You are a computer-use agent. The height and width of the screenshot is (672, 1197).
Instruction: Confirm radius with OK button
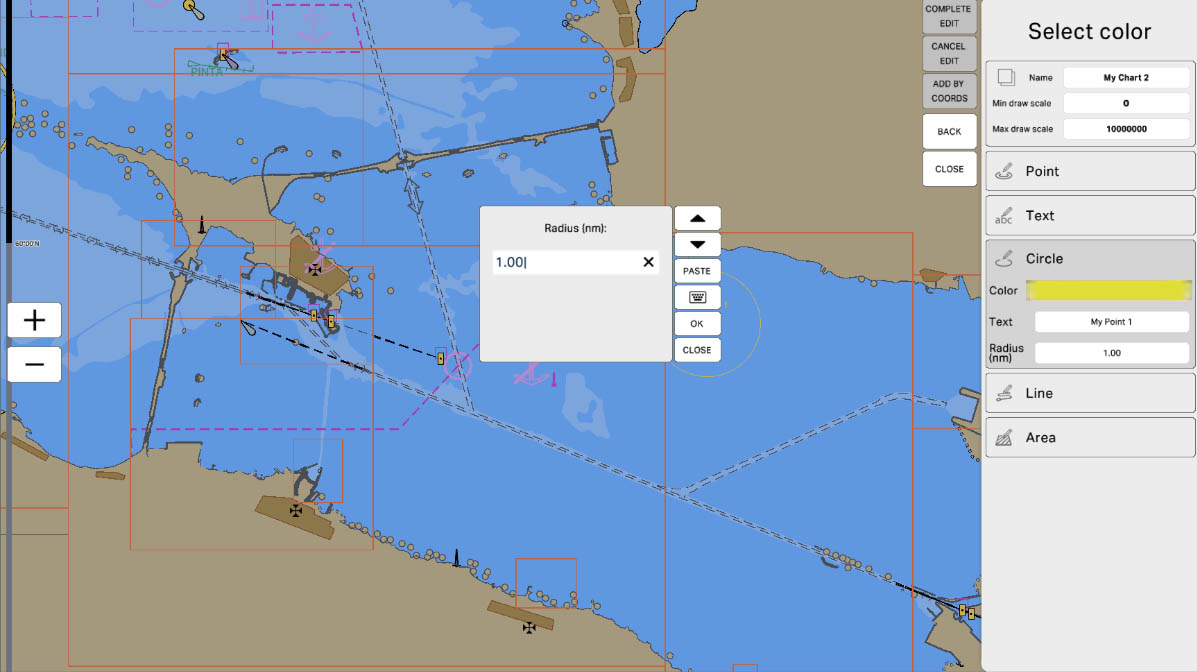point(697,324)
